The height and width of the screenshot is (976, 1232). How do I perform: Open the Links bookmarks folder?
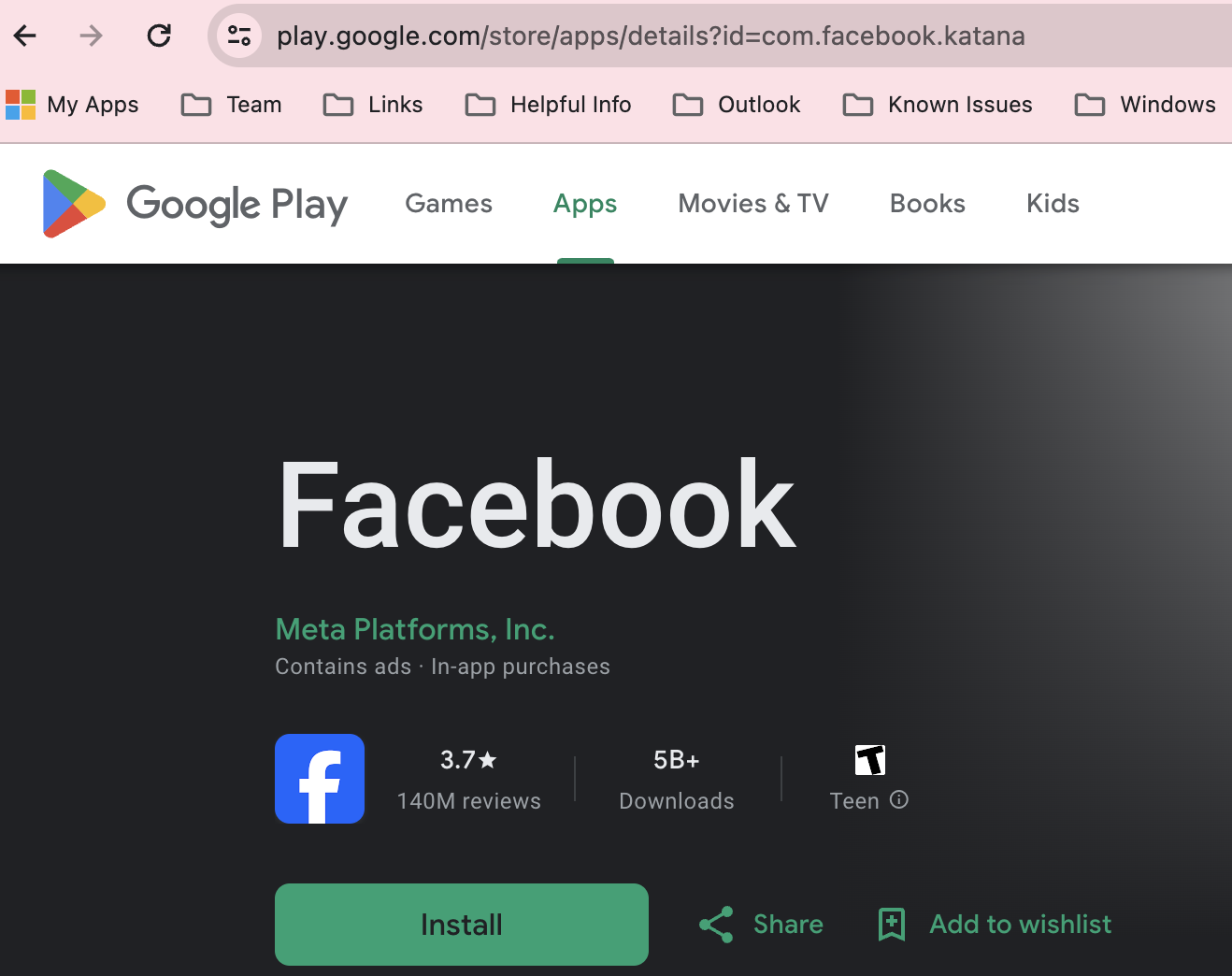373,105
